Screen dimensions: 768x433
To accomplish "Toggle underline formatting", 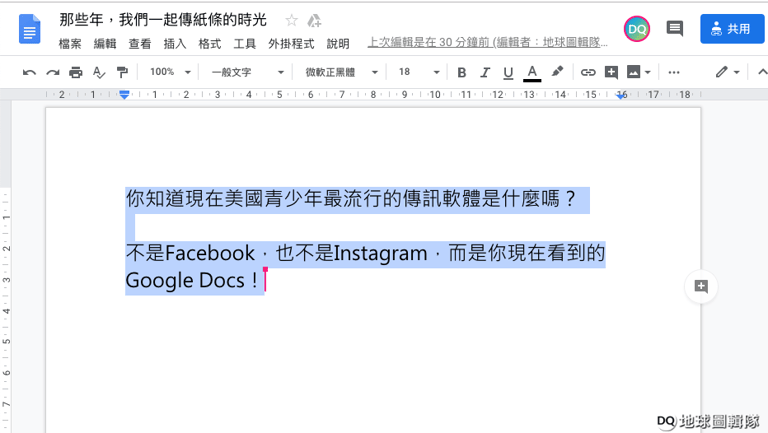I will [508, 72].
